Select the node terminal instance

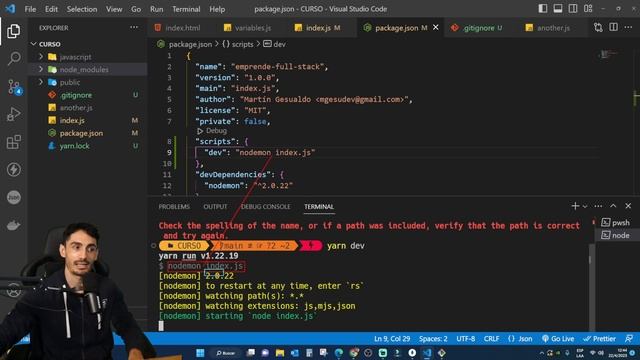(616, 235)
